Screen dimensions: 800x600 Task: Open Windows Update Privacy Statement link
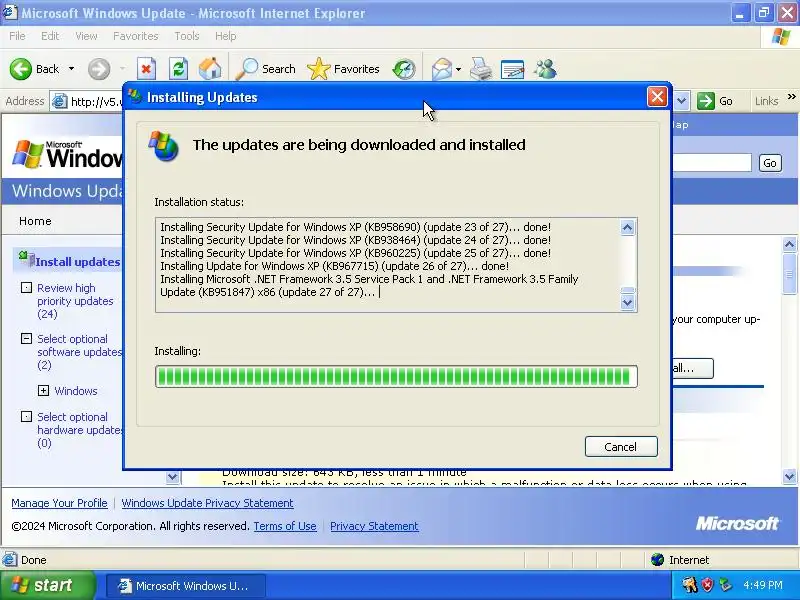[x=207, y=503]
